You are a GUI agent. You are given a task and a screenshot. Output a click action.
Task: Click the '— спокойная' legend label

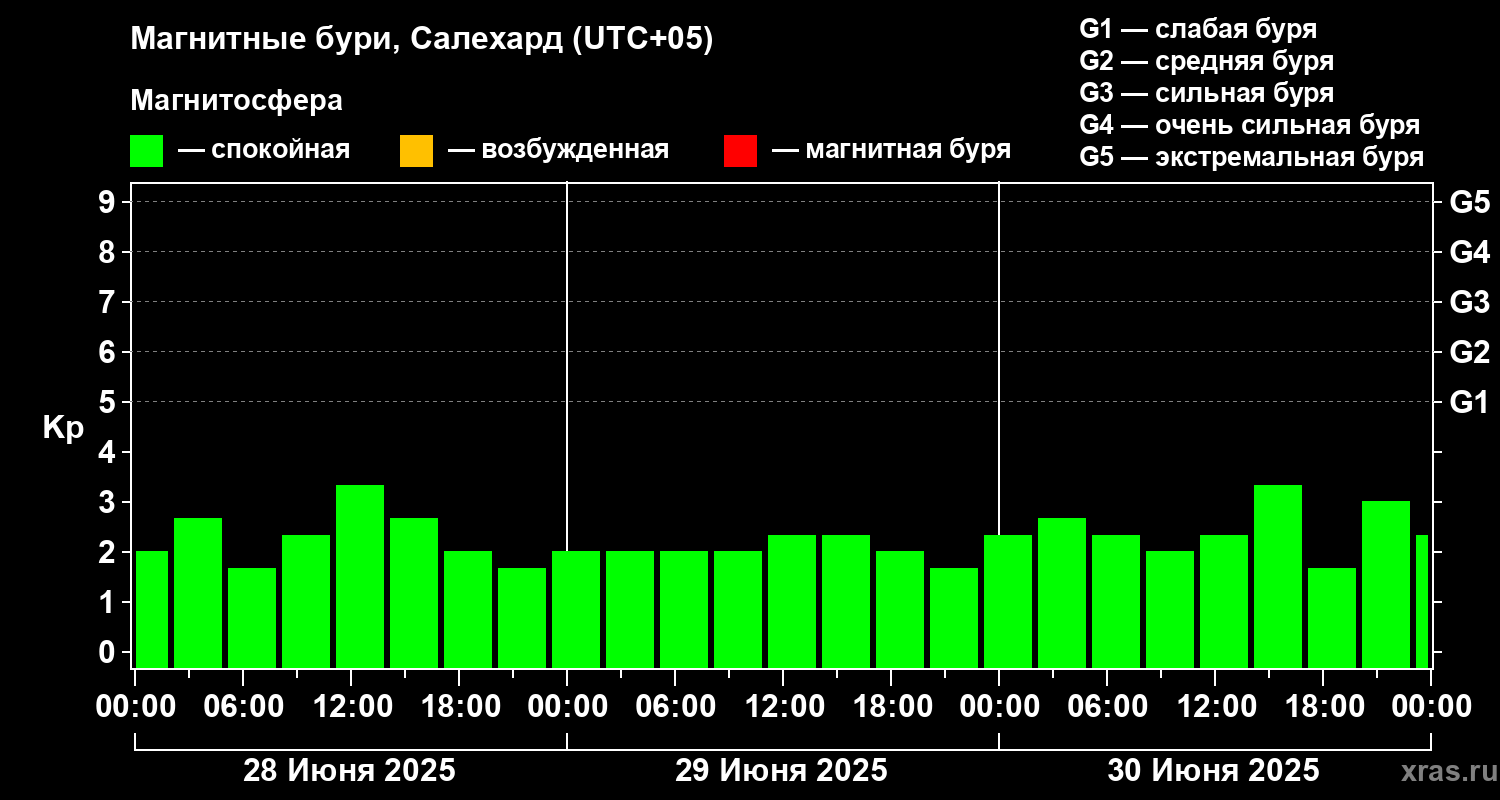point(264,150)
